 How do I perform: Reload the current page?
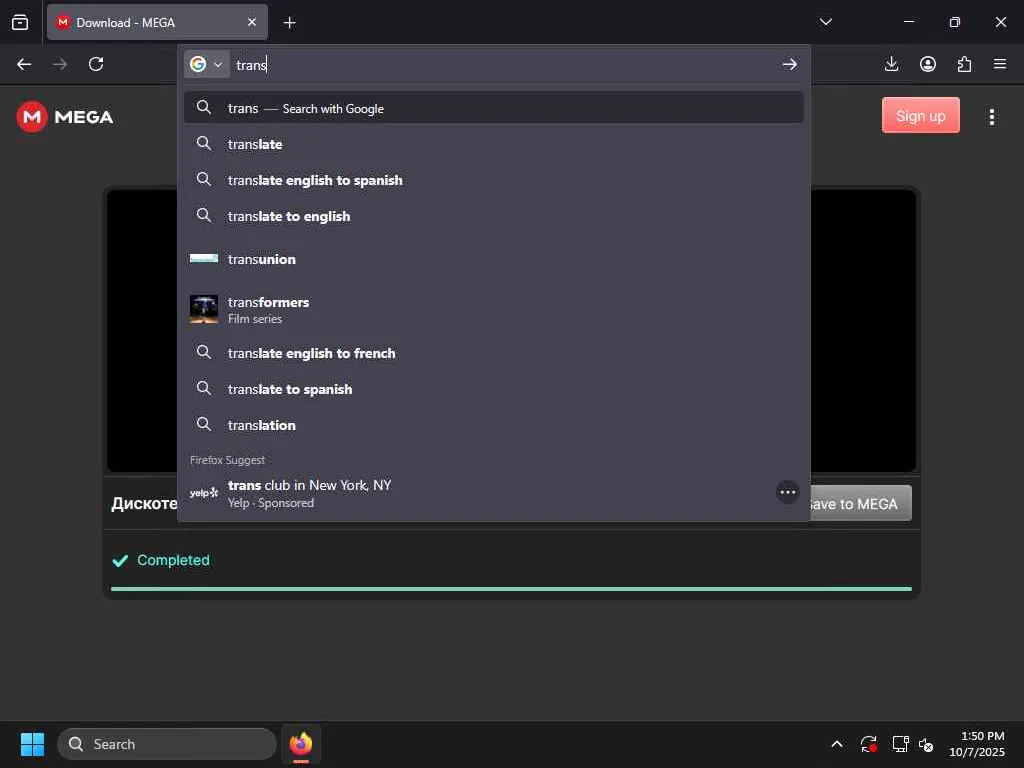[96, 64]
